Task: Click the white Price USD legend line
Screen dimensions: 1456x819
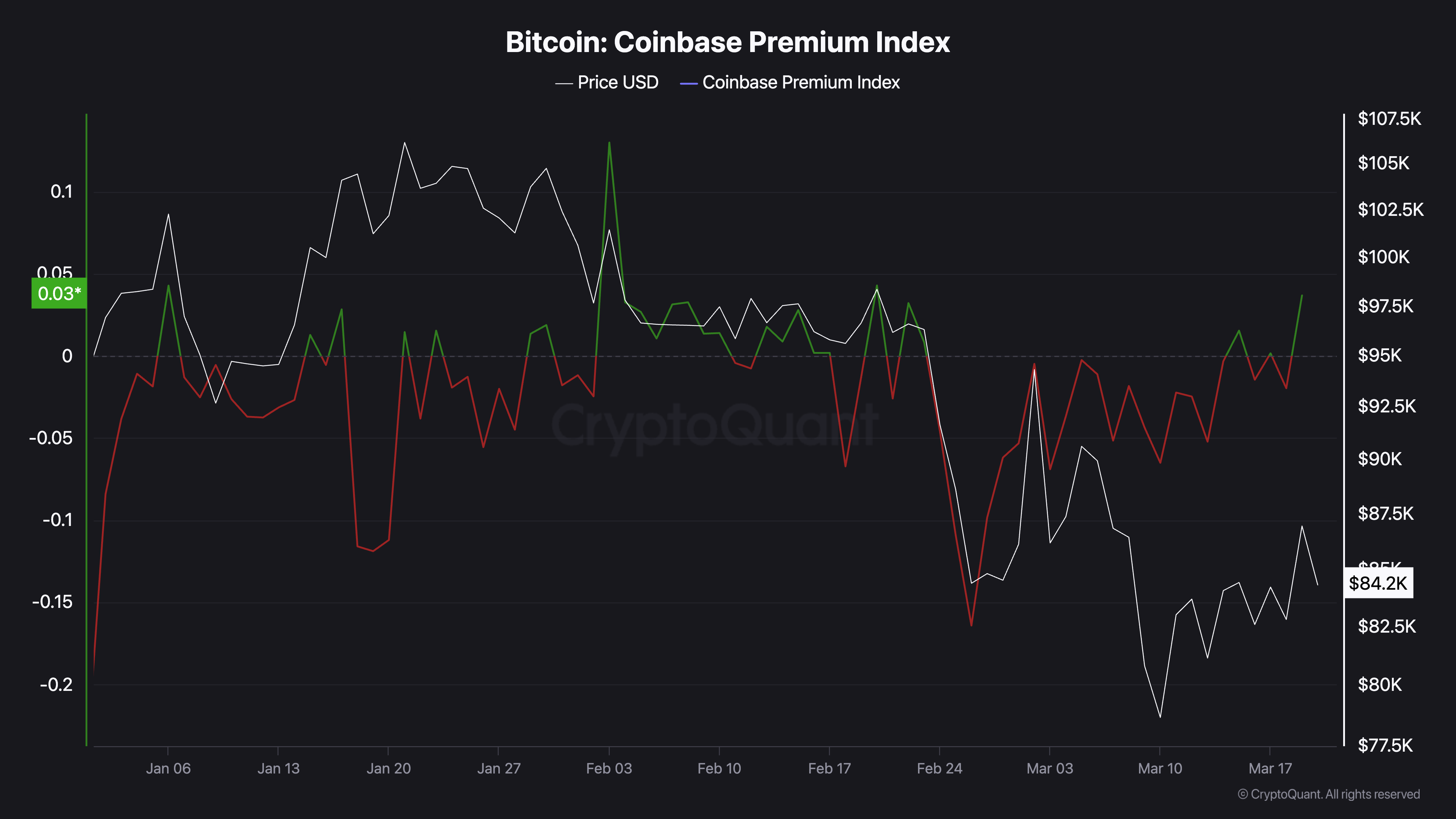Action: tap(564, 84)
